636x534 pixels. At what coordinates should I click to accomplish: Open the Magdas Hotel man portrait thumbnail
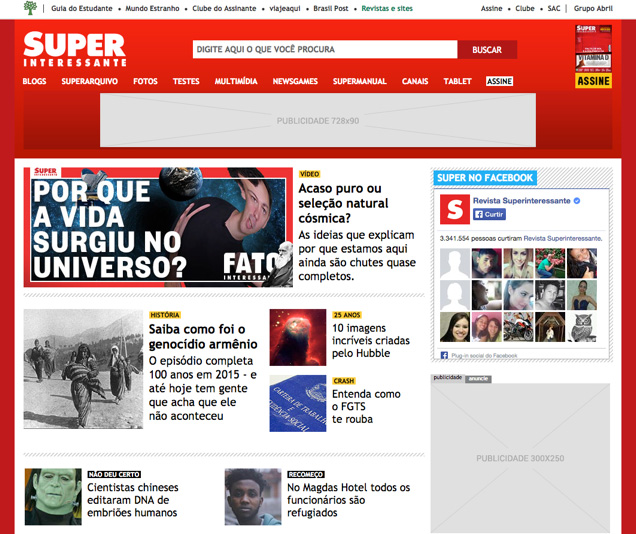pyautogui.click(x=253, y=497)
